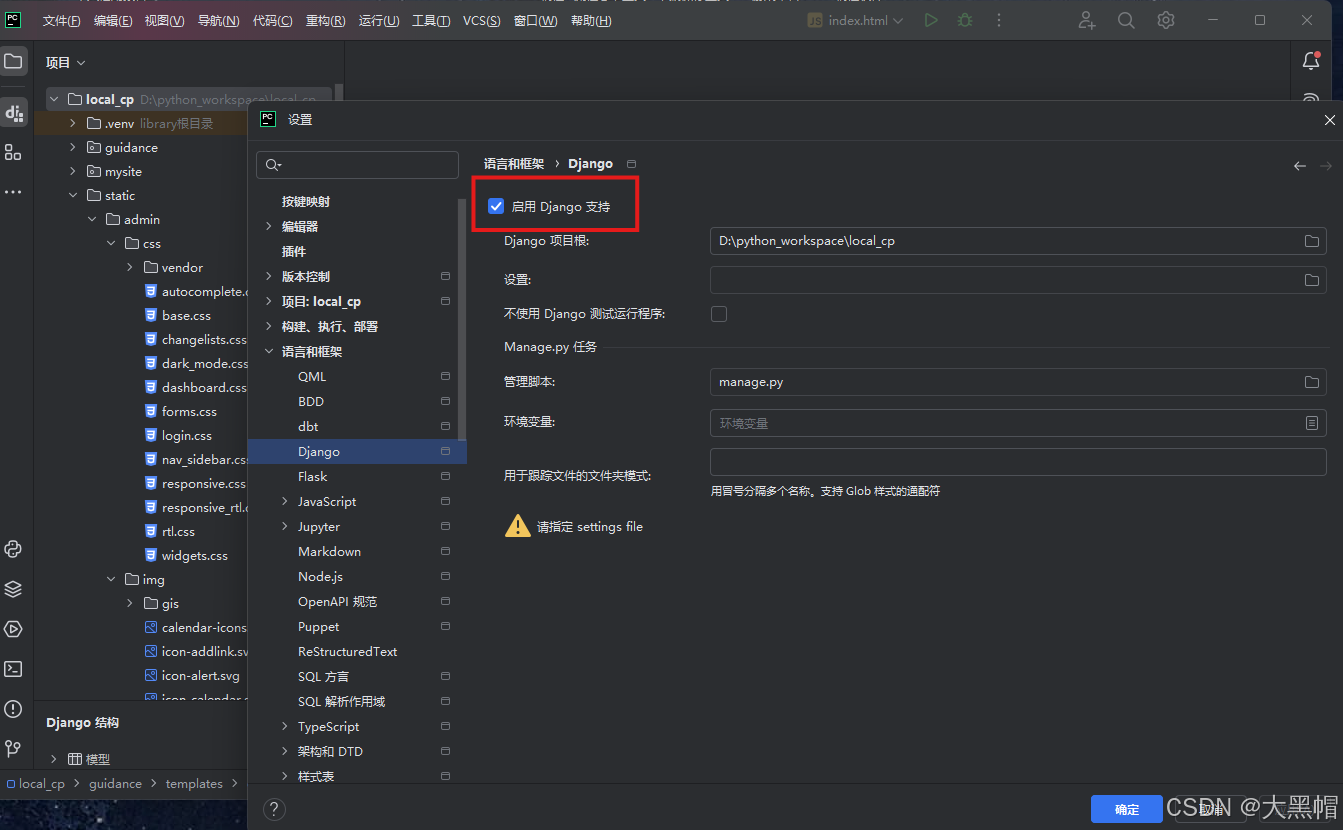Click the Debug bug icon

coord(964,20)
